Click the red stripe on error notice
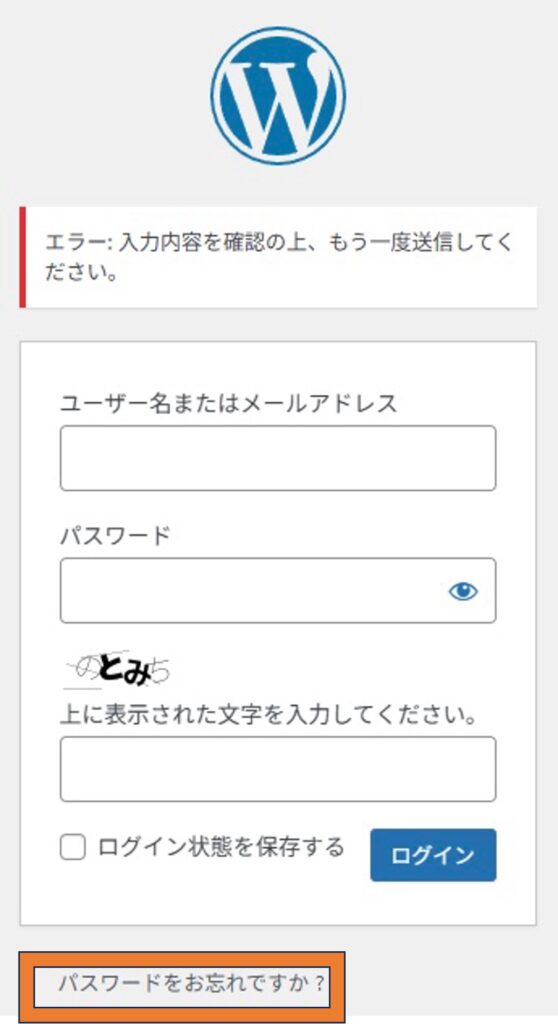 pyautogui.click(x=23, y=257)
